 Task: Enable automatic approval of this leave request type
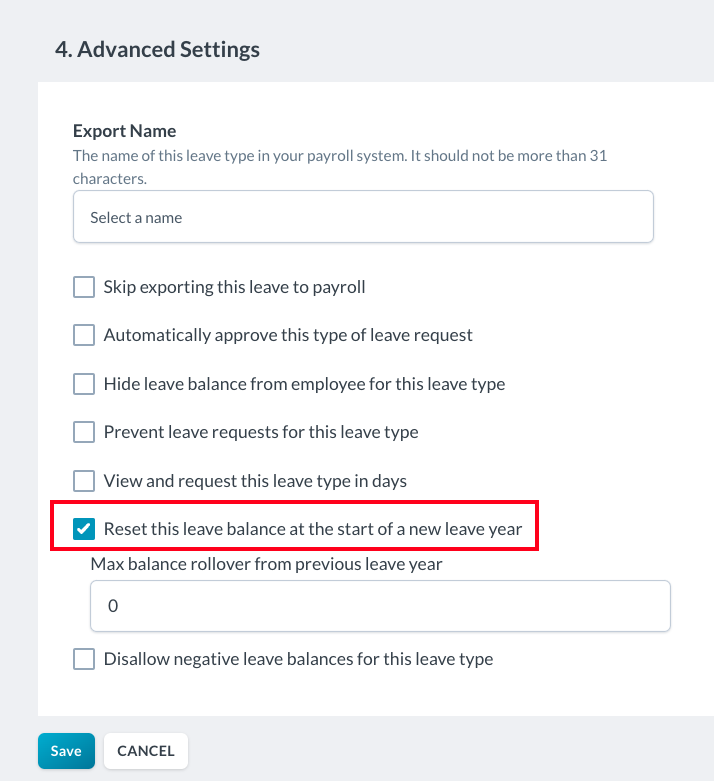click(x=84, y=335)
